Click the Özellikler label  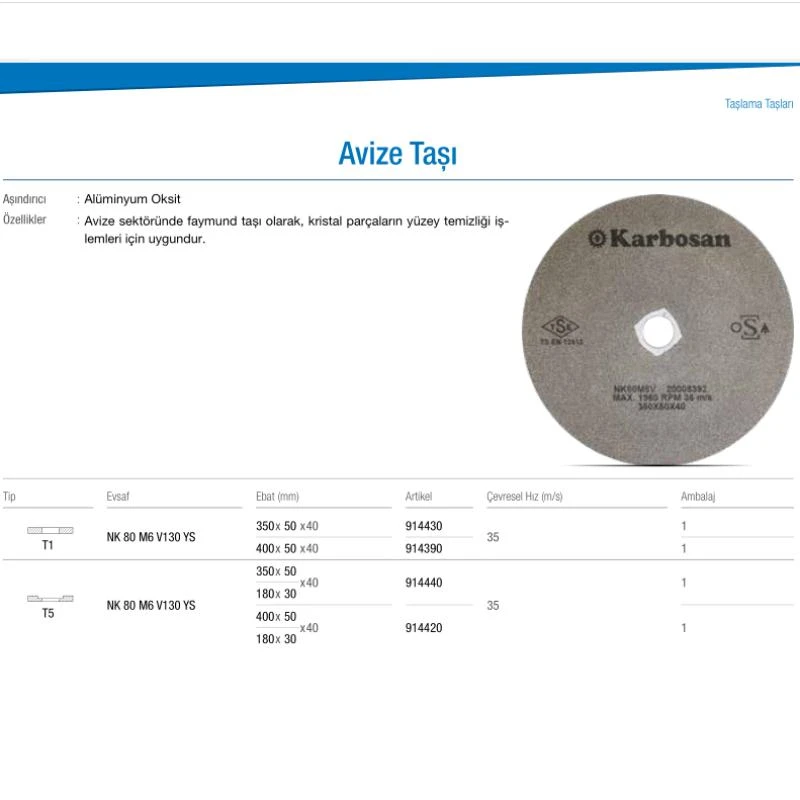click(x=24, y=219)
